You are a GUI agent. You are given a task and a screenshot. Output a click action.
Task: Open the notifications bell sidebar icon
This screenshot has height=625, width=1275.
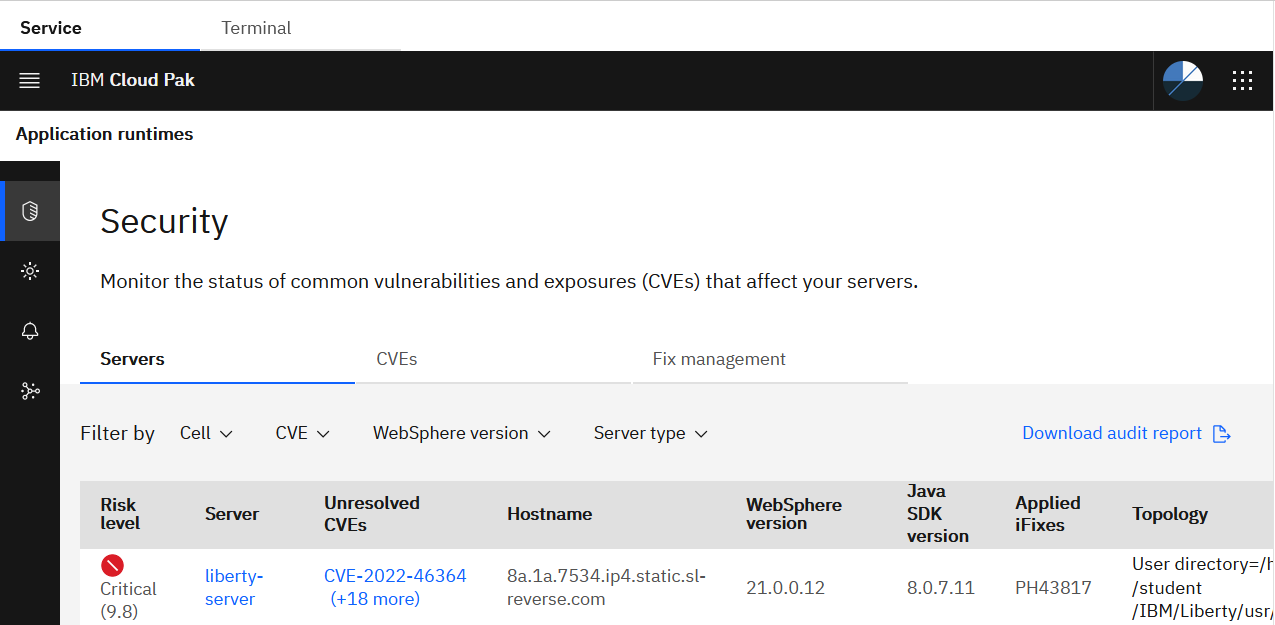coord(30,331)
